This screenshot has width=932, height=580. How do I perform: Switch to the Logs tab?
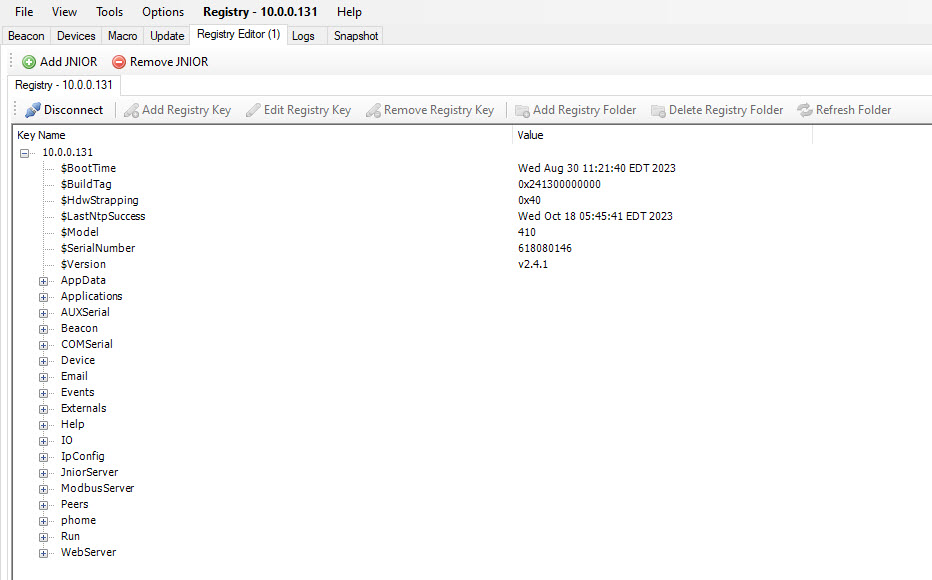tap(306, 35)
